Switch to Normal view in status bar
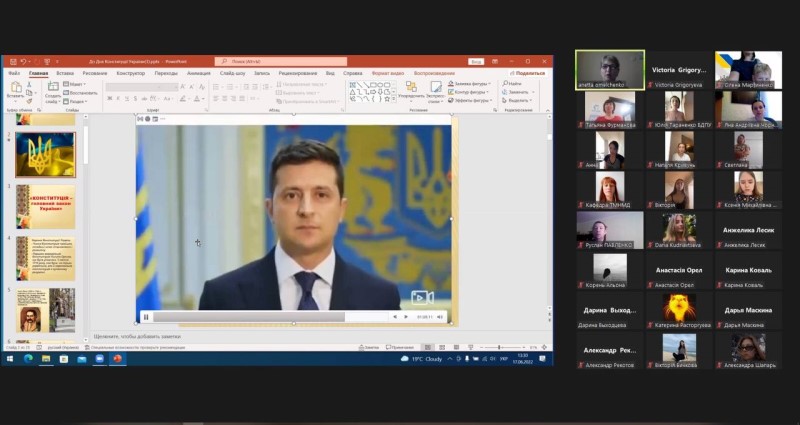The width and height of the screenshot is (800, 425). [428, 347]
